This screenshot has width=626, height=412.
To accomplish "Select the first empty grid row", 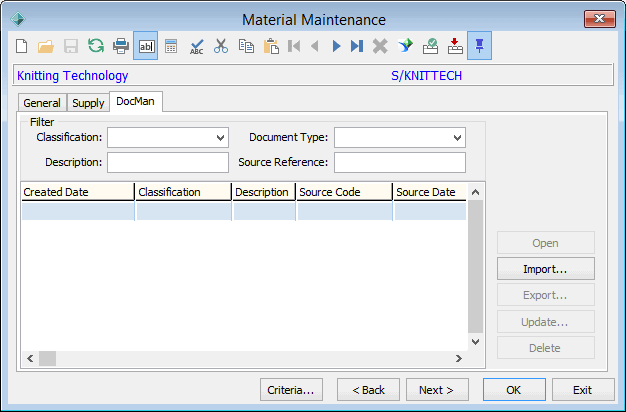I will click(244, 211).
